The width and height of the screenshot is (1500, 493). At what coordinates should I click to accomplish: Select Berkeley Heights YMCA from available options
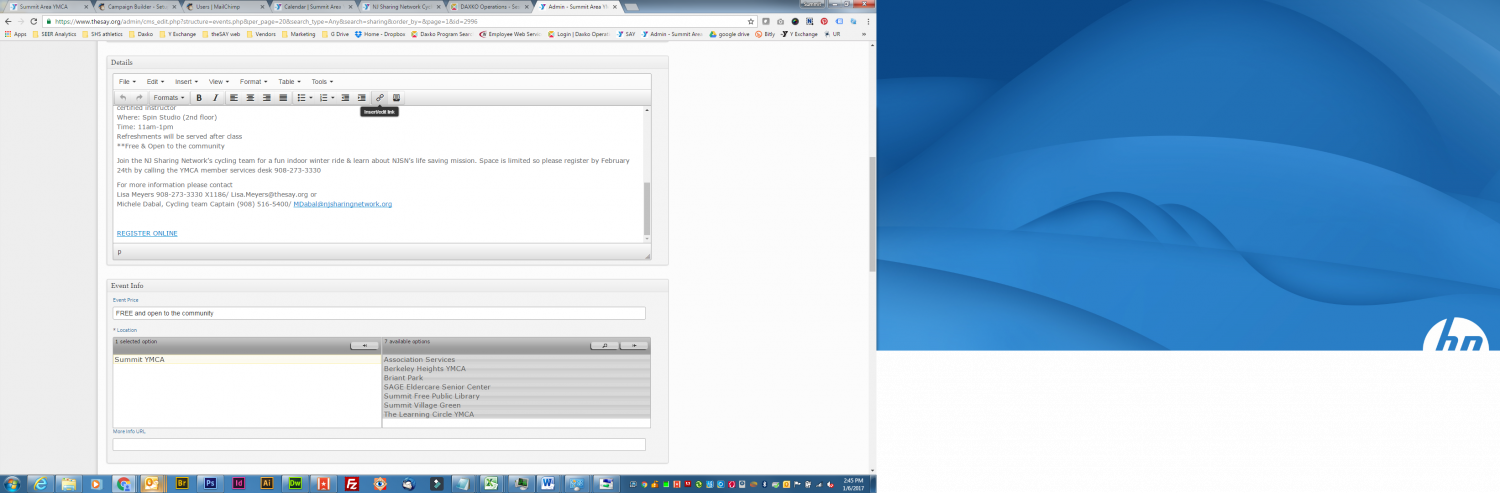coord(424,369)
